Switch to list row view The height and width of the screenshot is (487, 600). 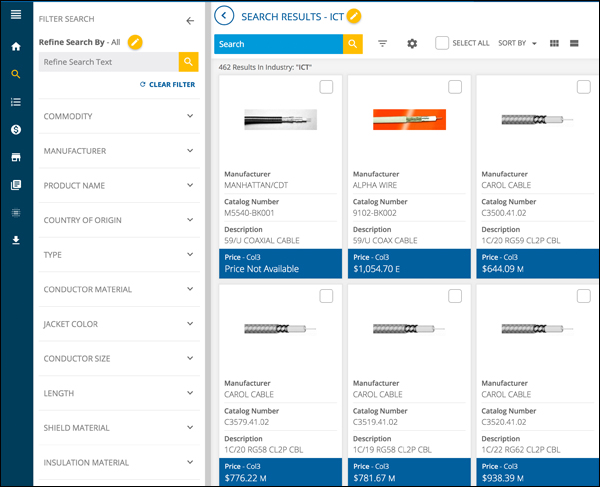[x=574, y=43]
